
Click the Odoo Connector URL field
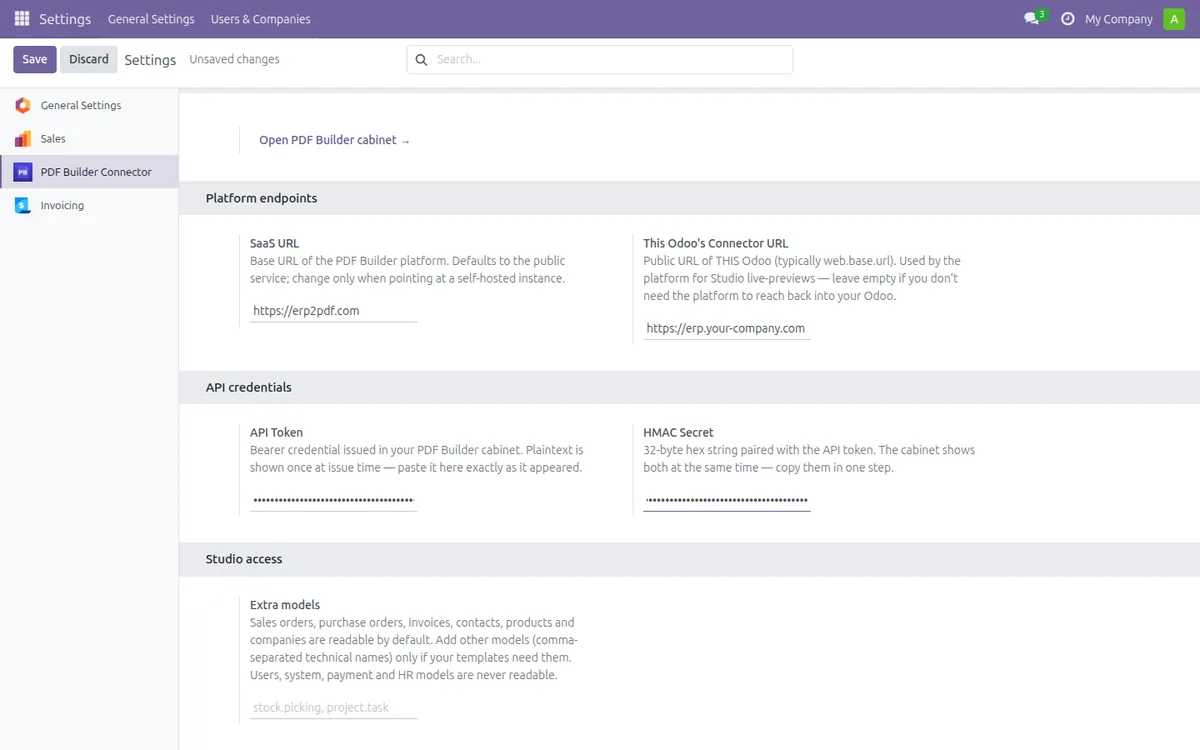pos(727,328)
